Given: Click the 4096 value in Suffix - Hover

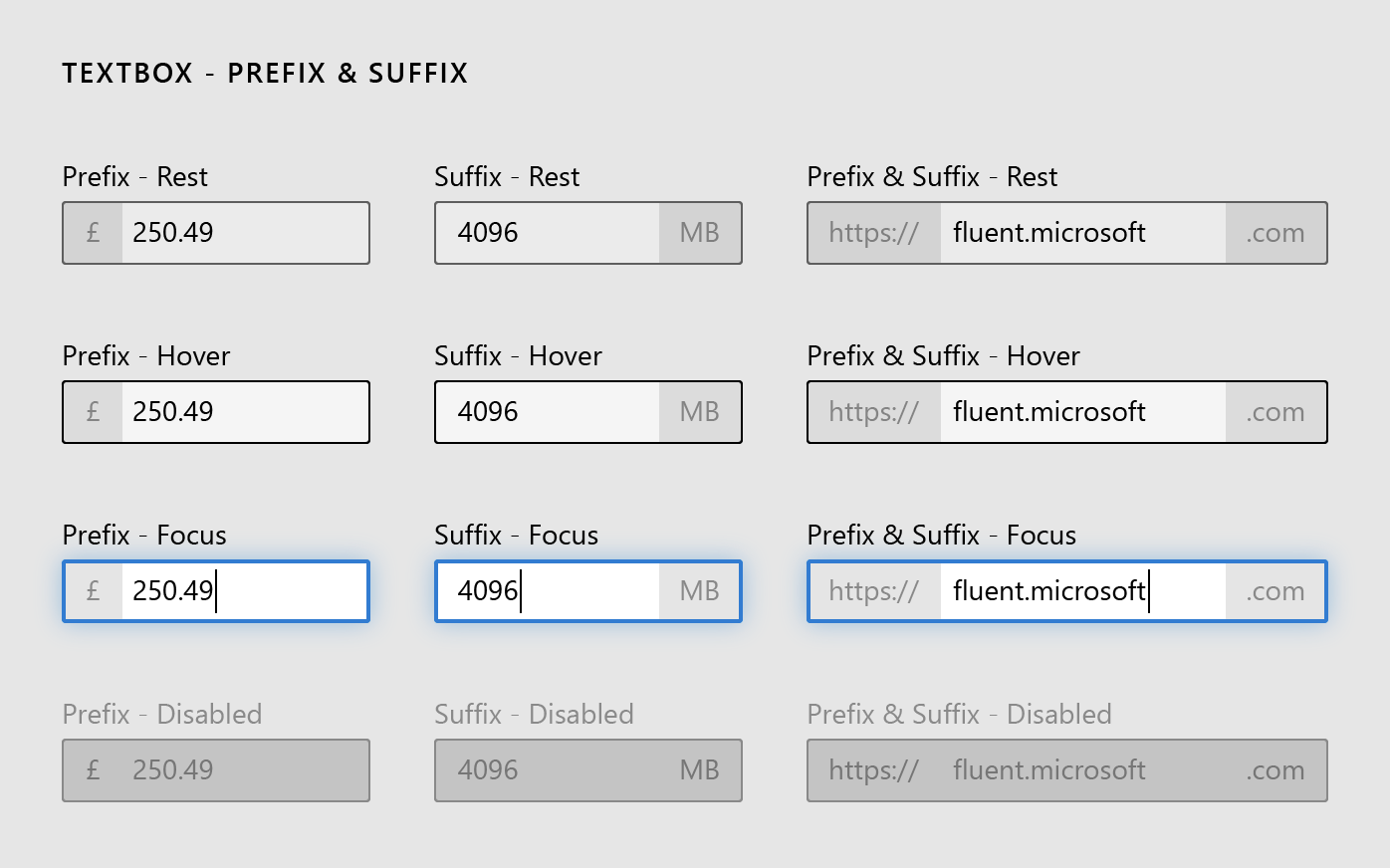Looking at the screenshot, I should (487, 412).
